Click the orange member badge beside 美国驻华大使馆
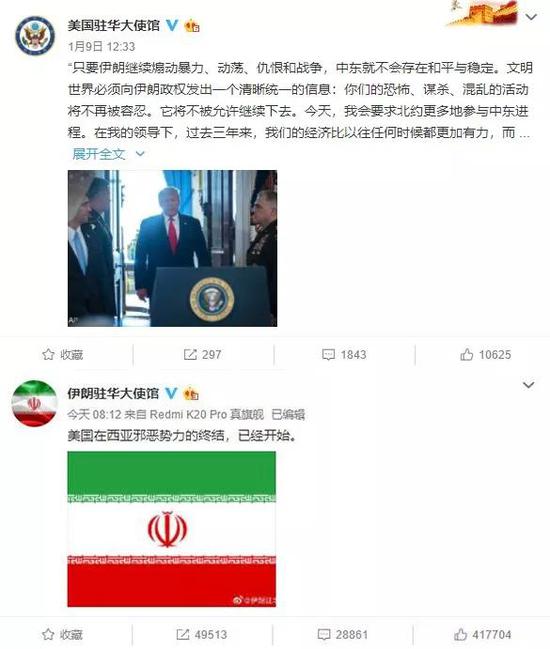The width and height of the screenshot is (550, 649). pyautogui.click(x=192, y=26)
